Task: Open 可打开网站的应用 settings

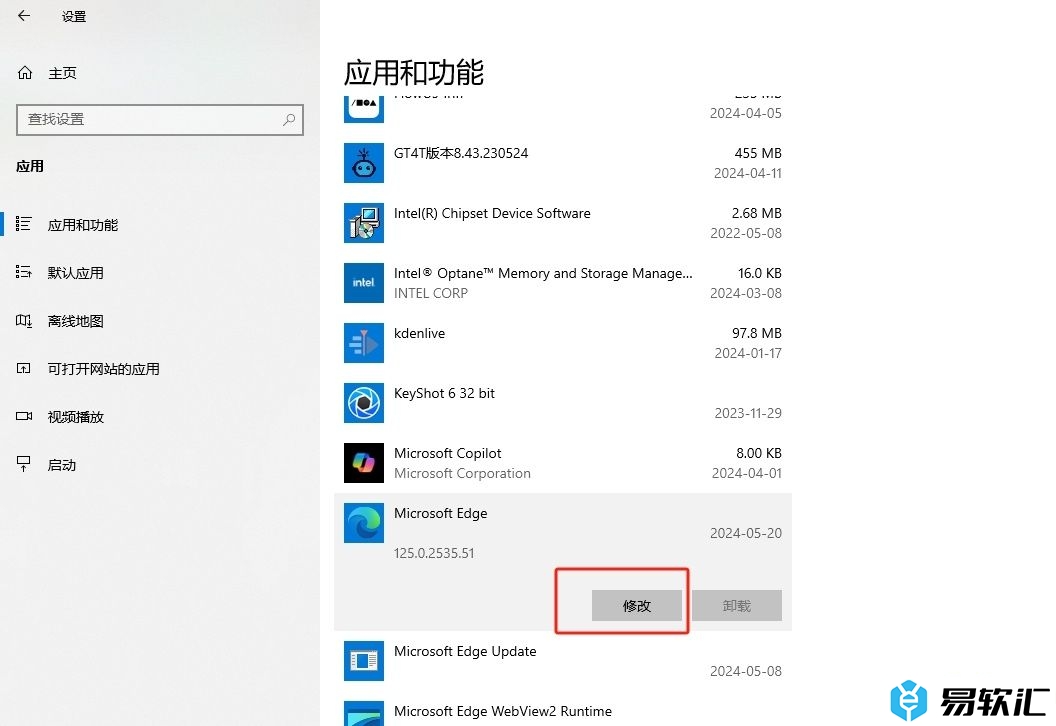Action: [x=104, y=369]
